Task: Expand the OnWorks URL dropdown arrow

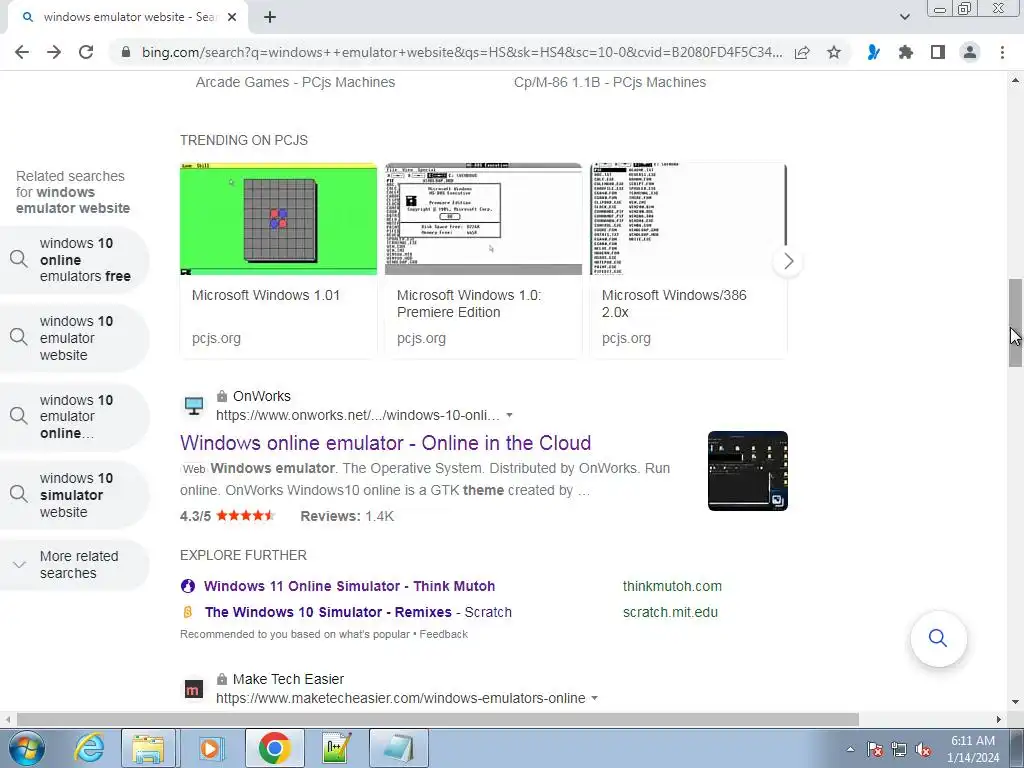Action: tap(509, 415)
